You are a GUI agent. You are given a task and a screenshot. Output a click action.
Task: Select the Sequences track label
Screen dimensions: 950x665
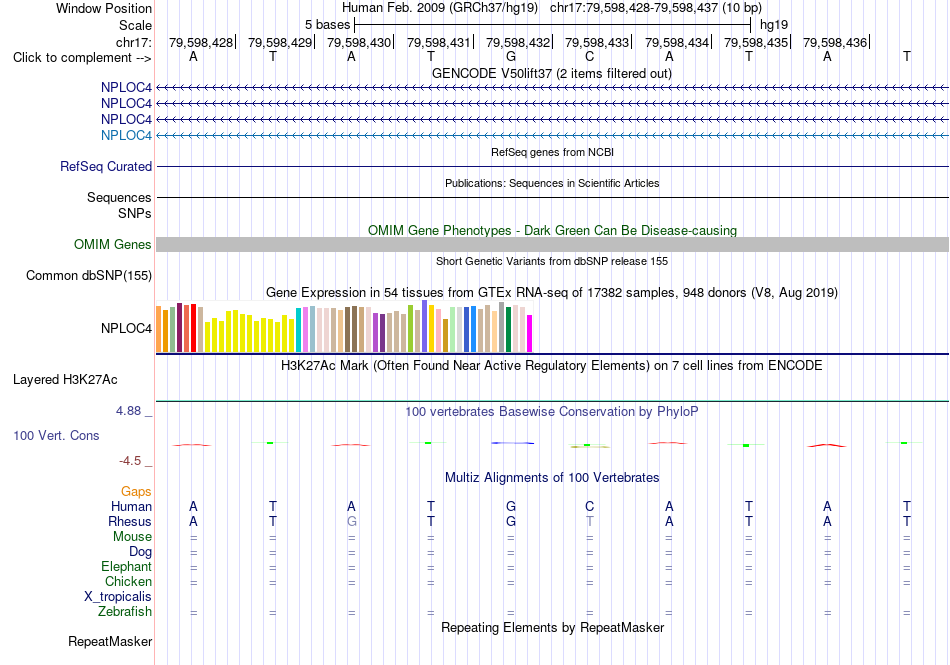[119, 197]
